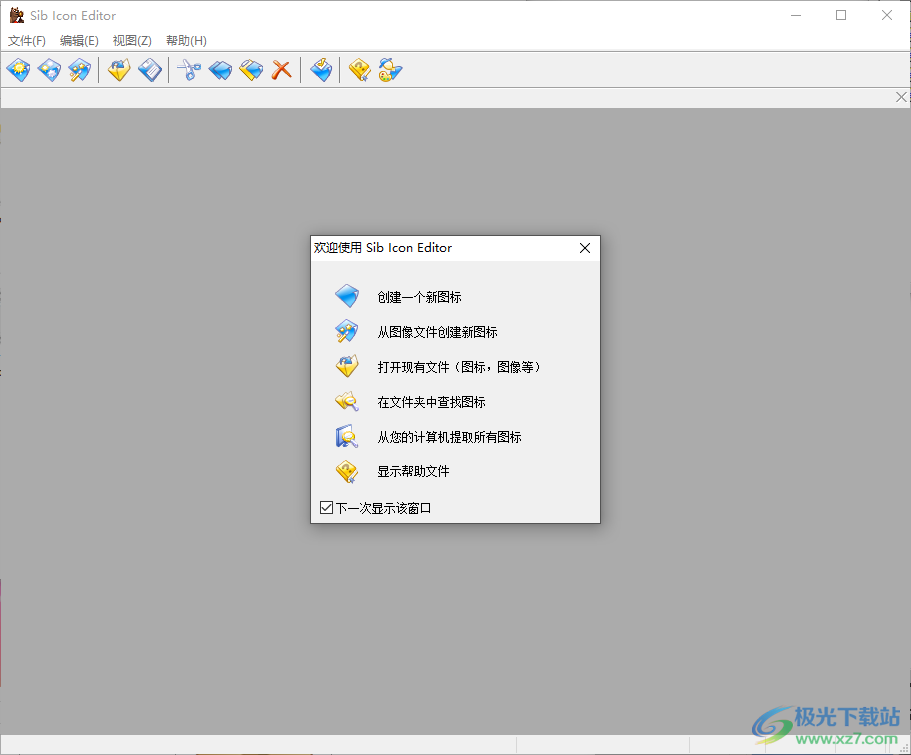Choose 从图像文件创建新图标
Image resolution: width=911 pixels, height=755 pixels.
click(437, 332)
